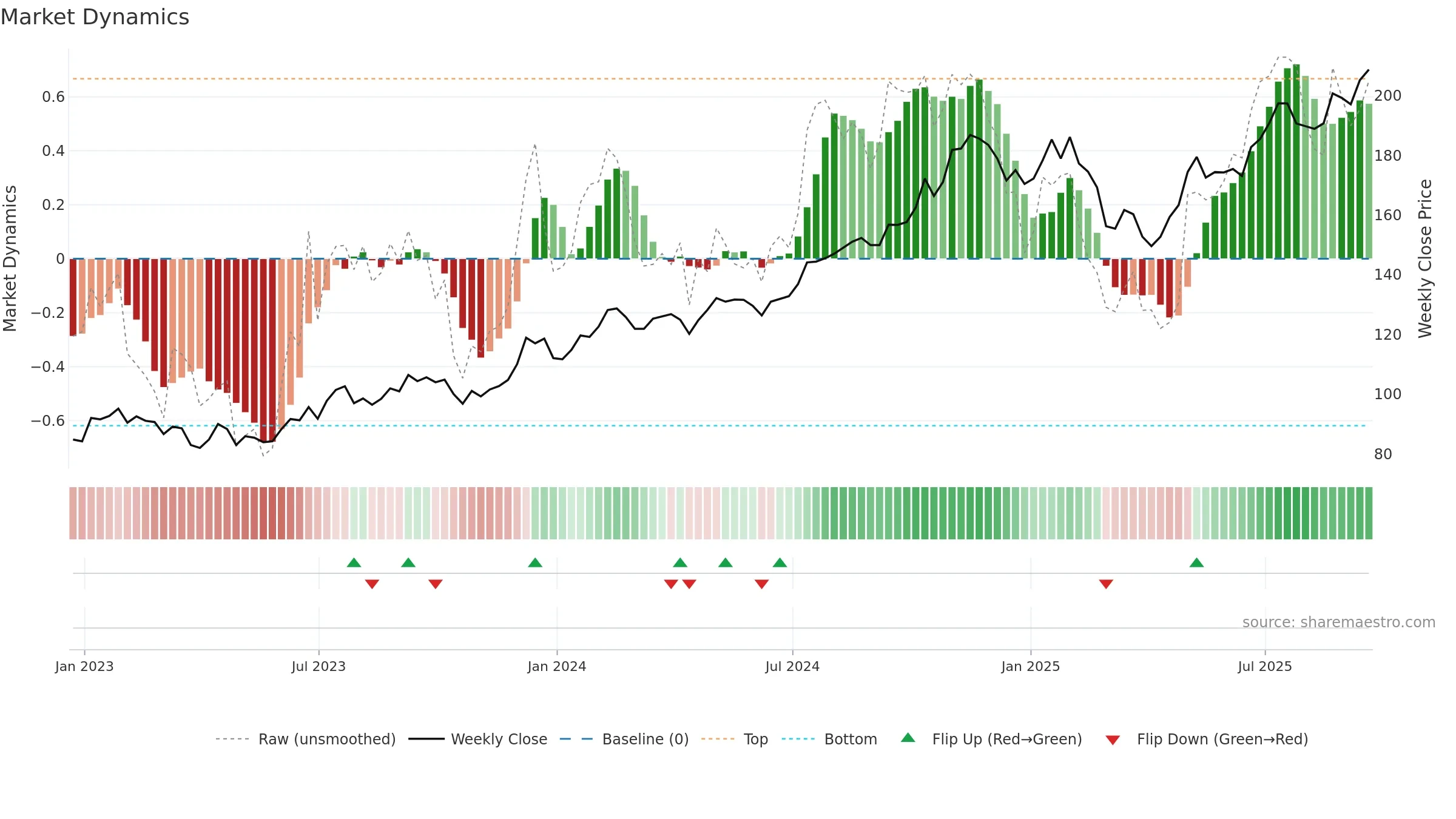Click the Jan 2023 x-axis label
This screenshot has width=1456, height=819.
pos(84,666)
